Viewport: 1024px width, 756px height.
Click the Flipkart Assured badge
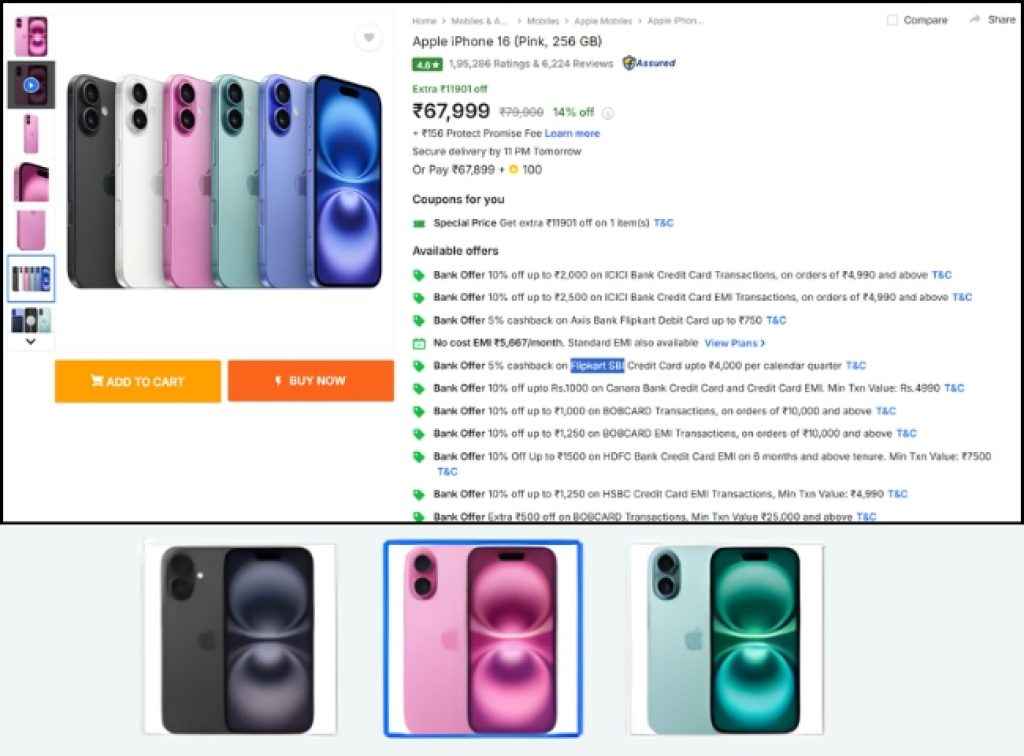tap(651, 62)
